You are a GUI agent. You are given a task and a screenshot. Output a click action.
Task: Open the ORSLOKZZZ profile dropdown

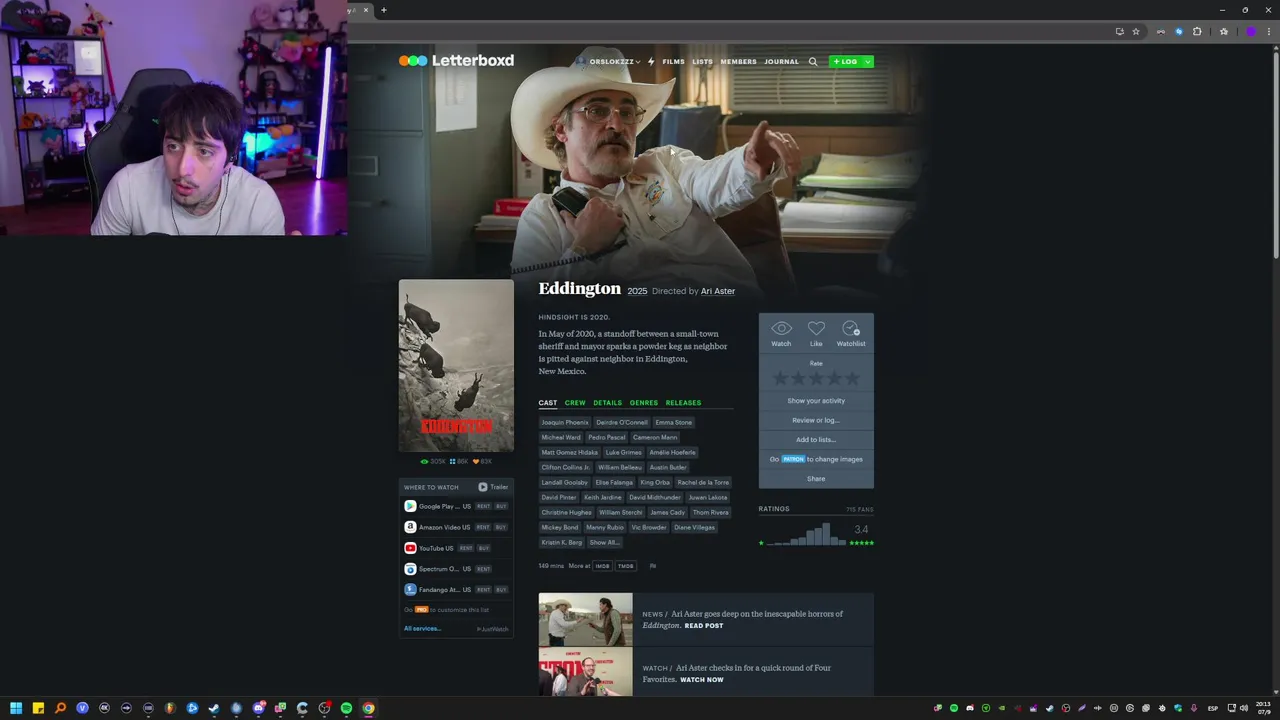coord(608,62)
